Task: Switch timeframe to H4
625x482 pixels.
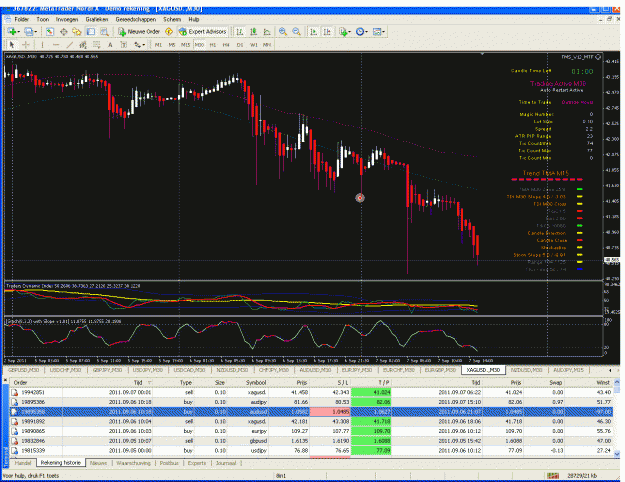Action: tap(226, 45)
